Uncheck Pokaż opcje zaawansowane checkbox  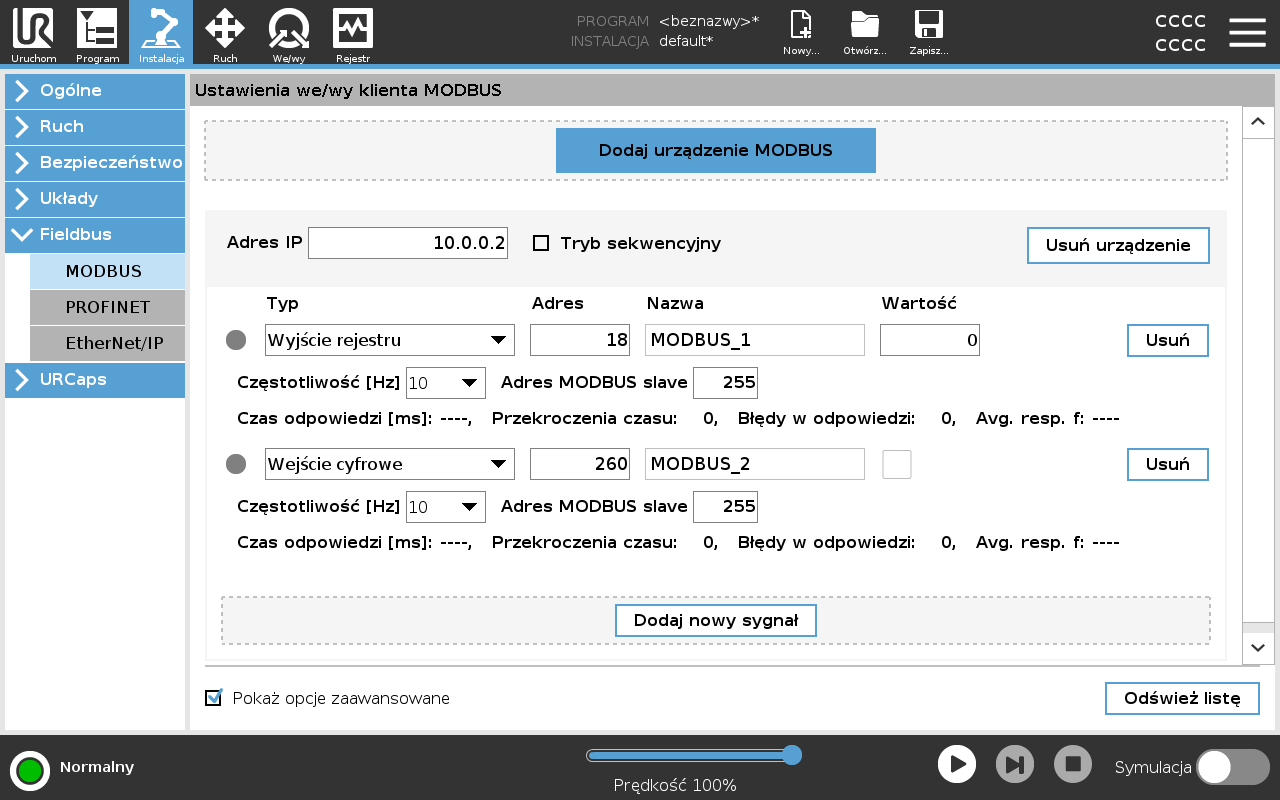[x=213, y=698]
